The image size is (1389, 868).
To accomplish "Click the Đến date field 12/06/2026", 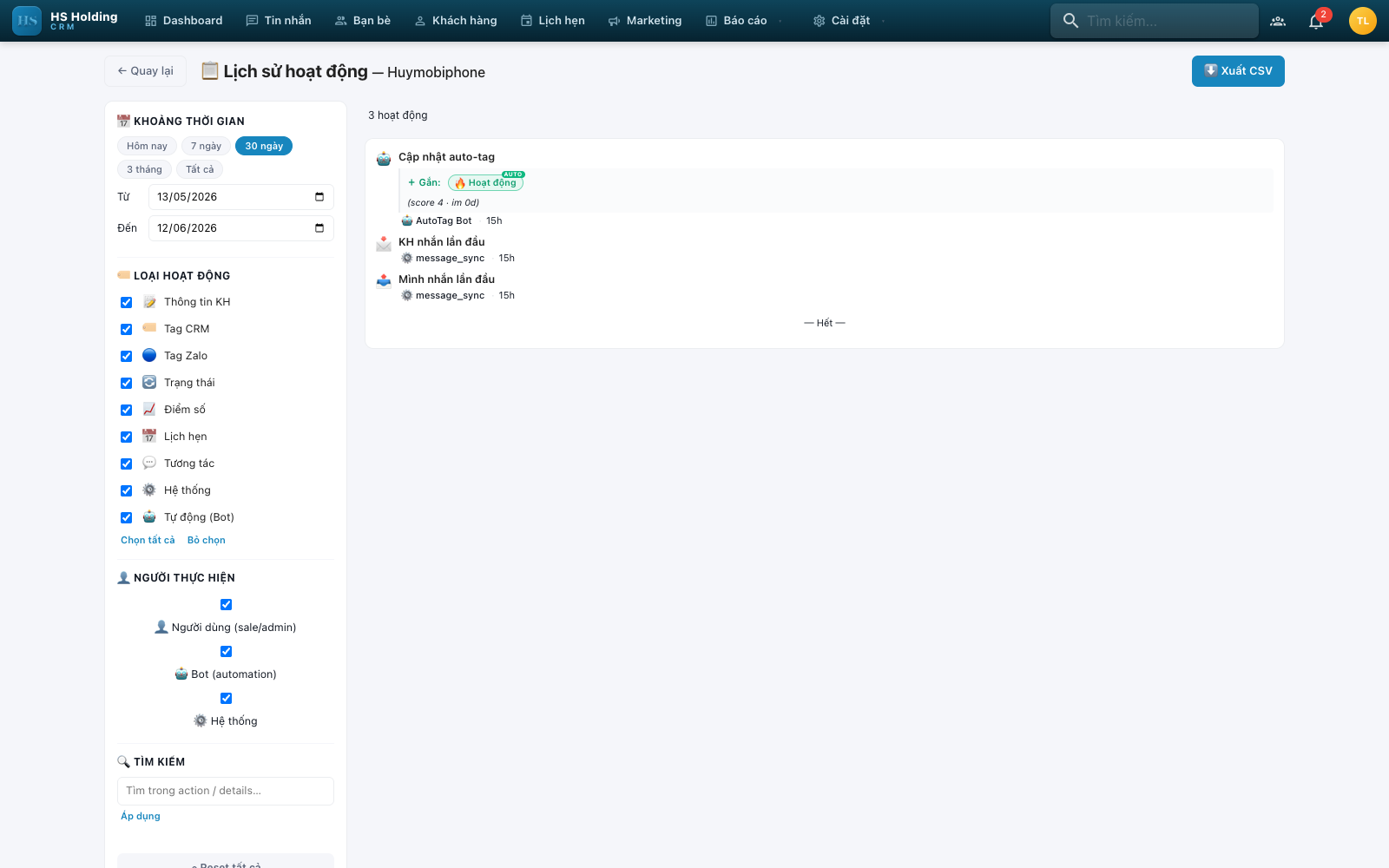I will pos(241,228).
